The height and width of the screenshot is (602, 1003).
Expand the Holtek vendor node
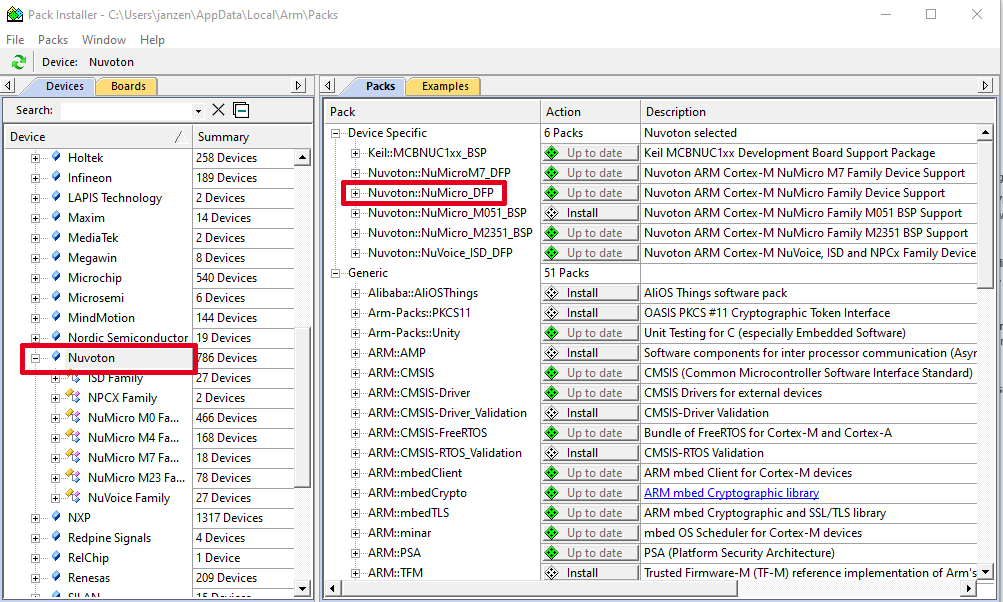coord(36,158)
